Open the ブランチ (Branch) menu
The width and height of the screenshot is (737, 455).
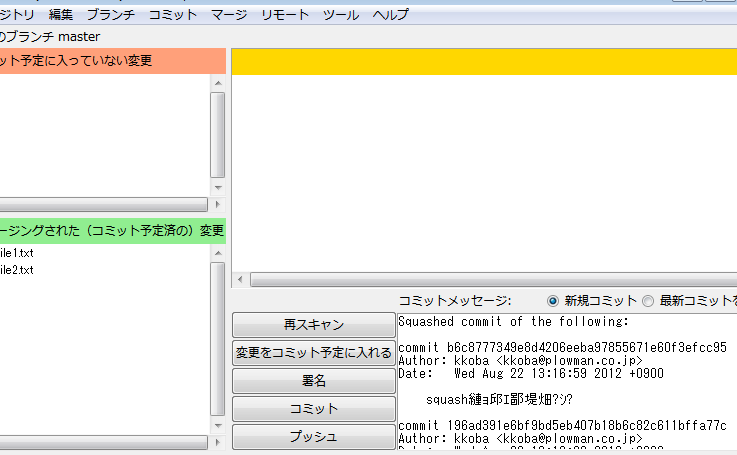click(x=110, y=15)
